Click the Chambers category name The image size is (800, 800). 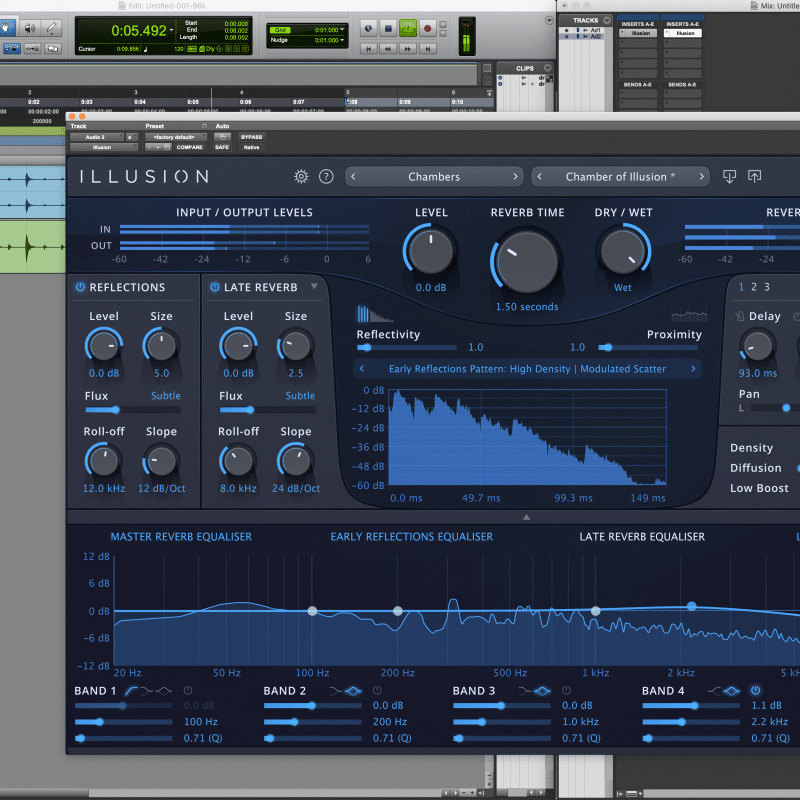(x=434, y=177)
